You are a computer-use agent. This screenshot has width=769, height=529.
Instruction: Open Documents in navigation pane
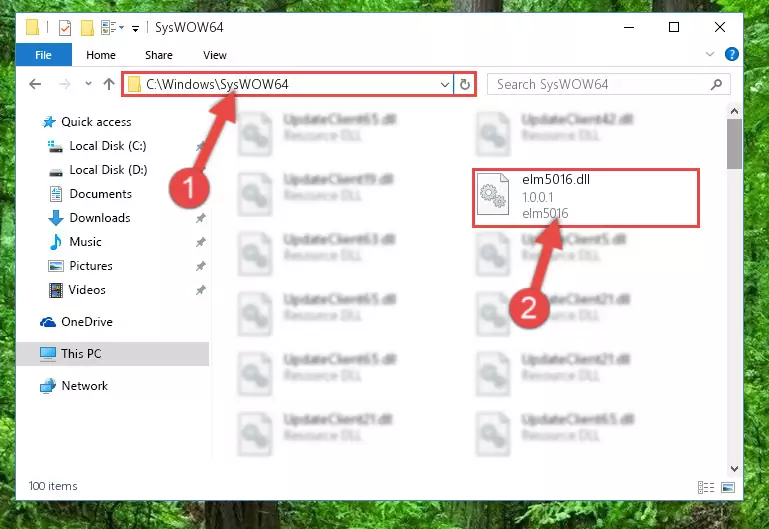101,194
